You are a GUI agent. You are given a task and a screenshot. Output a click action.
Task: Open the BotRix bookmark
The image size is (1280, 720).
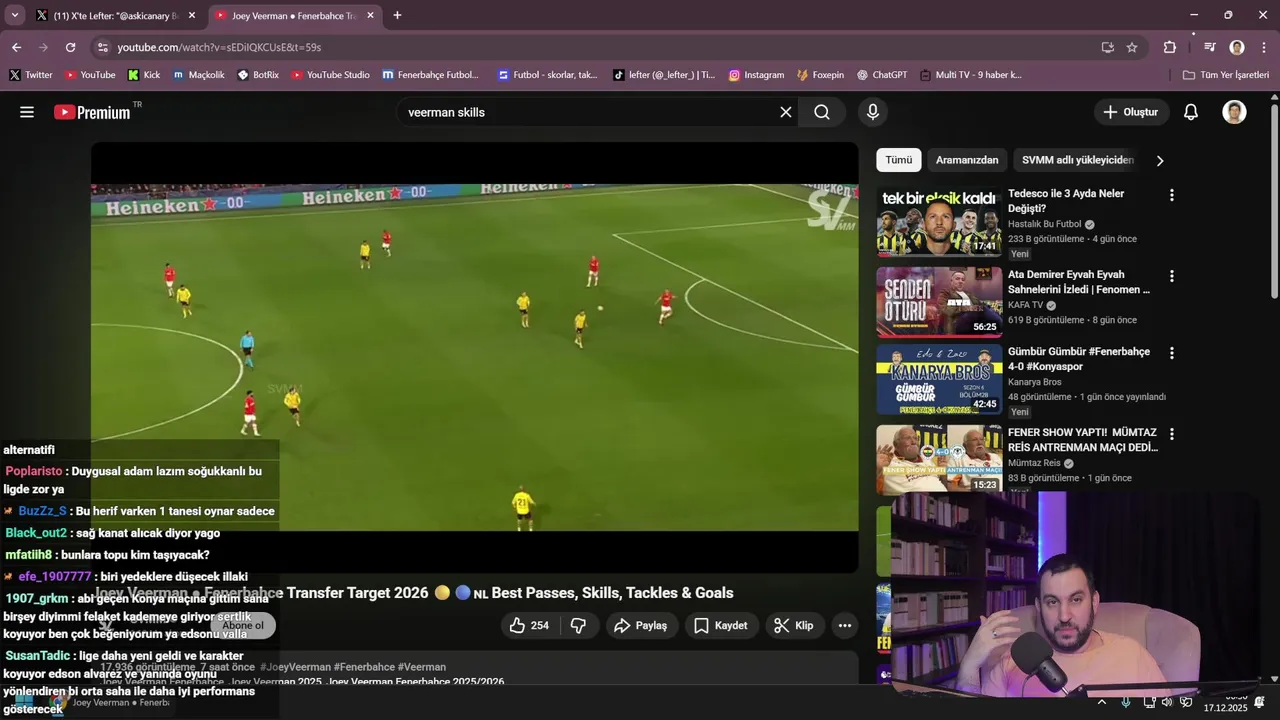tap(258, 75)
